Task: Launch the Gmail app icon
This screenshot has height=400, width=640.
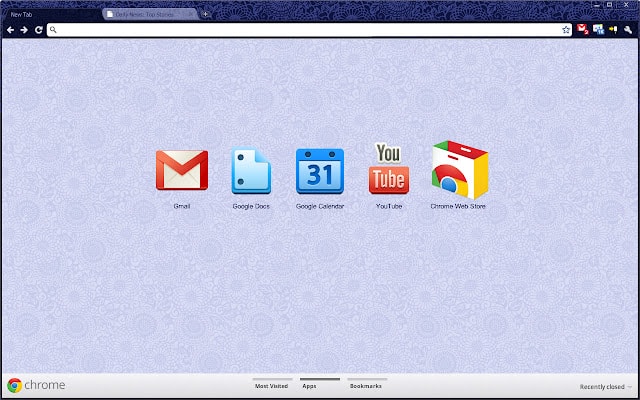Action: click(182, 170)
